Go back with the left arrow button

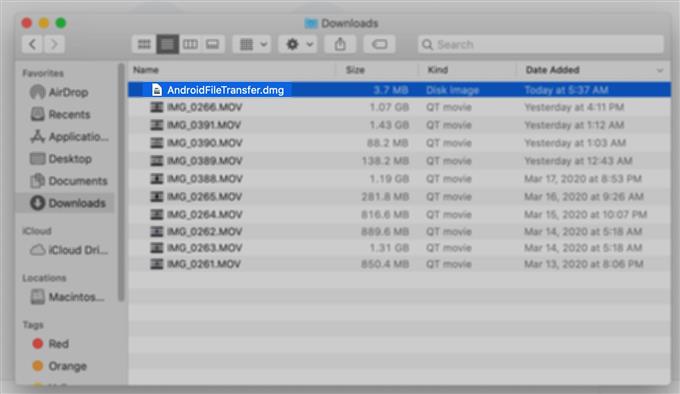click(x=33, y=44)
